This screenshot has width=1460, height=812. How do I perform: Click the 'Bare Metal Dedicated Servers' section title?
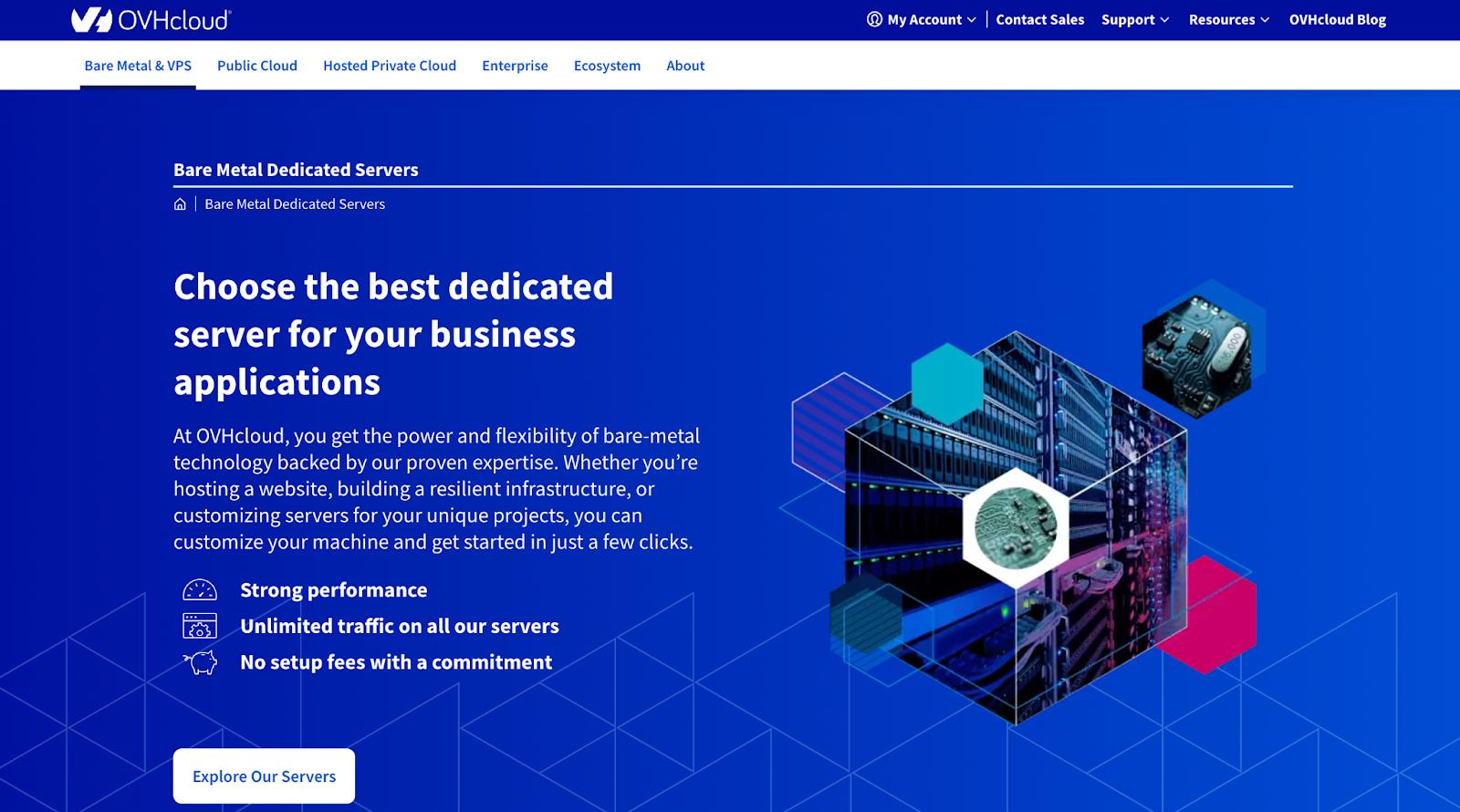click(x=296, y=170)
